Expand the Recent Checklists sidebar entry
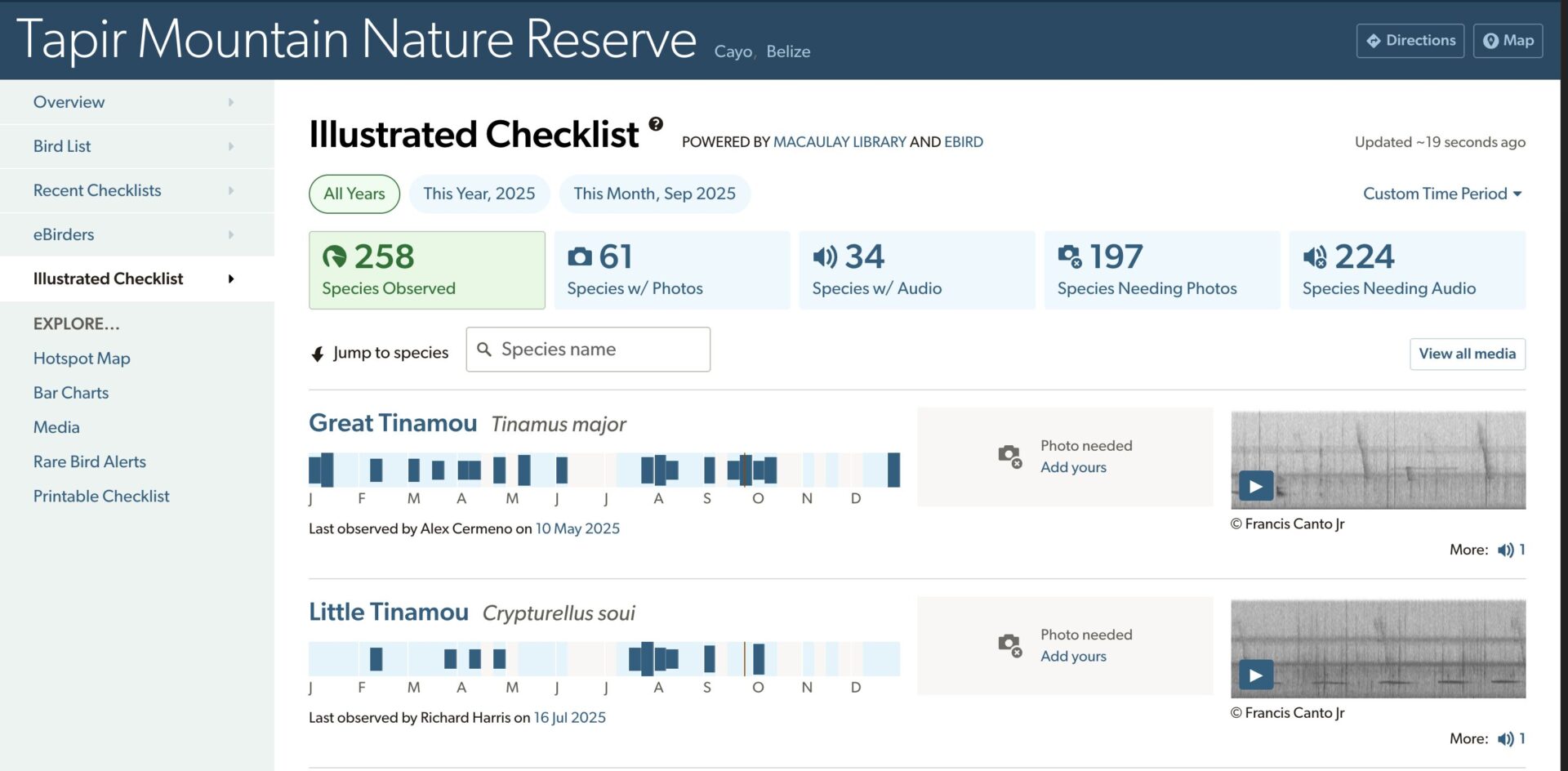 96,189
